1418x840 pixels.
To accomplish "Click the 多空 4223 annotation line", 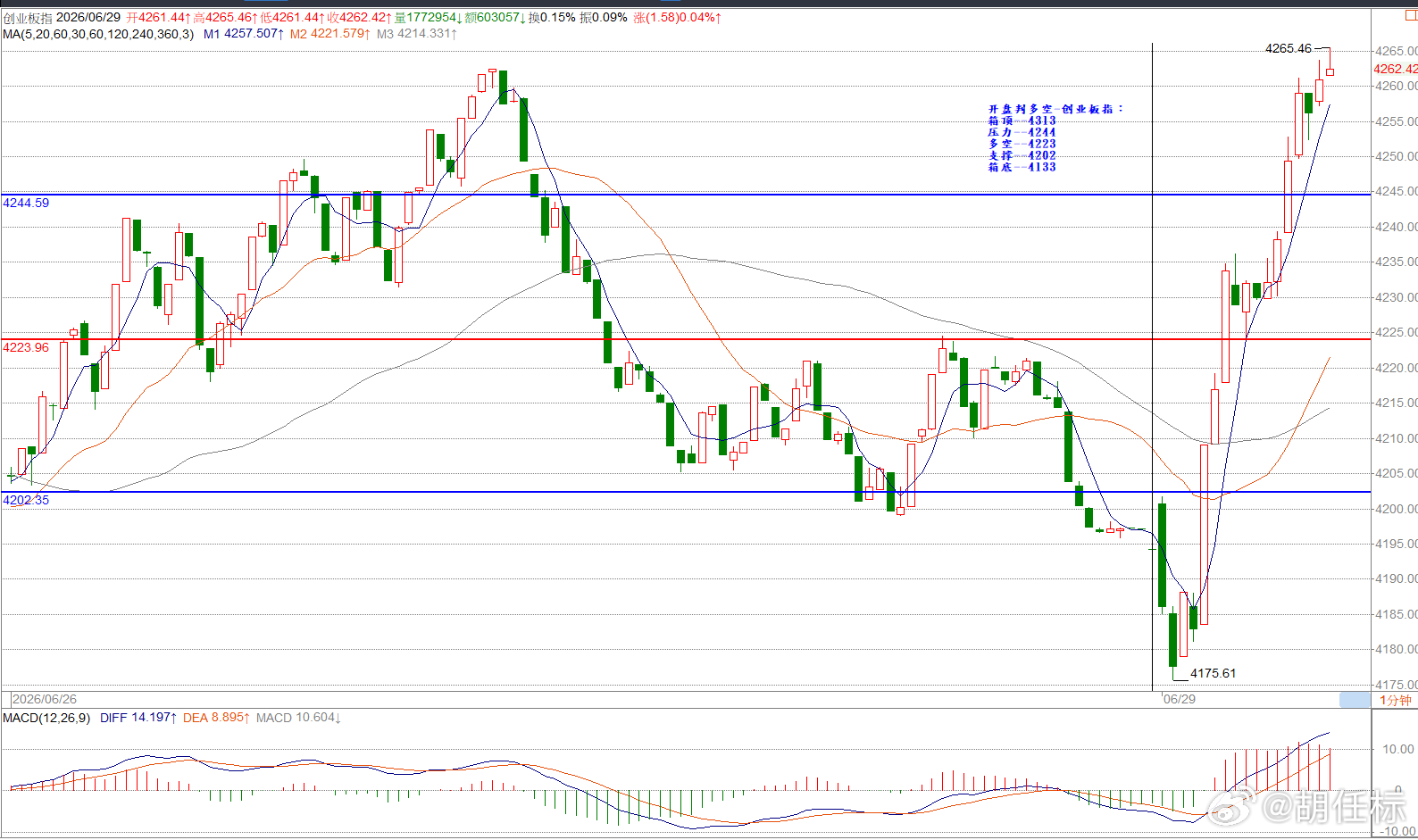I will 1022,144.
